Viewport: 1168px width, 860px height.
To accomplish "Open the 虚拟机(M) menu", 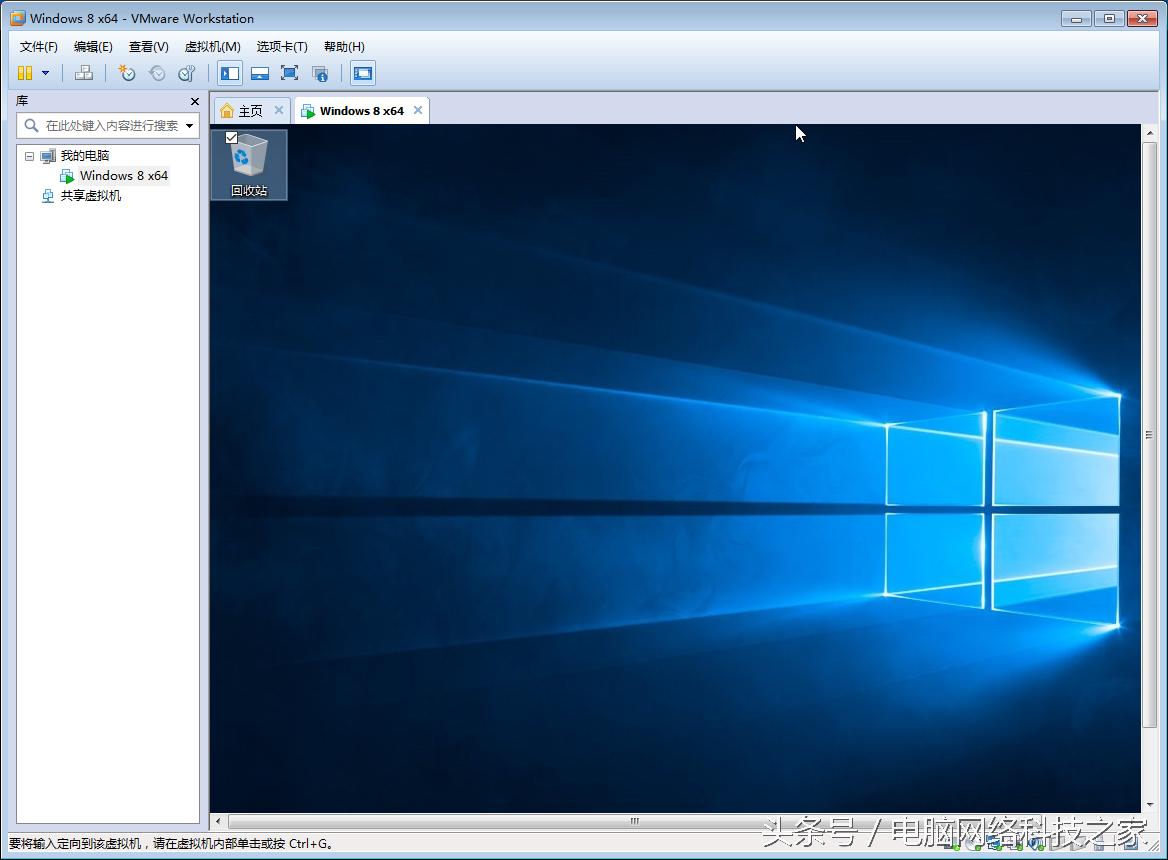I will point(212,47).
